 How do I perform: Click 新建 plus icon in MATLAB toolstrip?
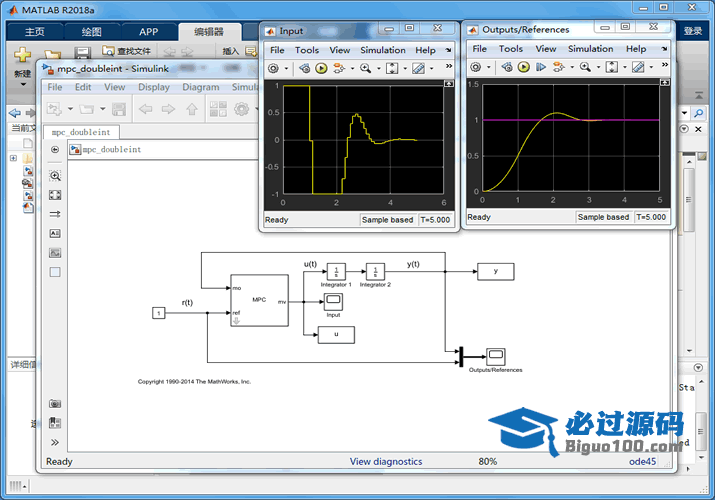22,55
